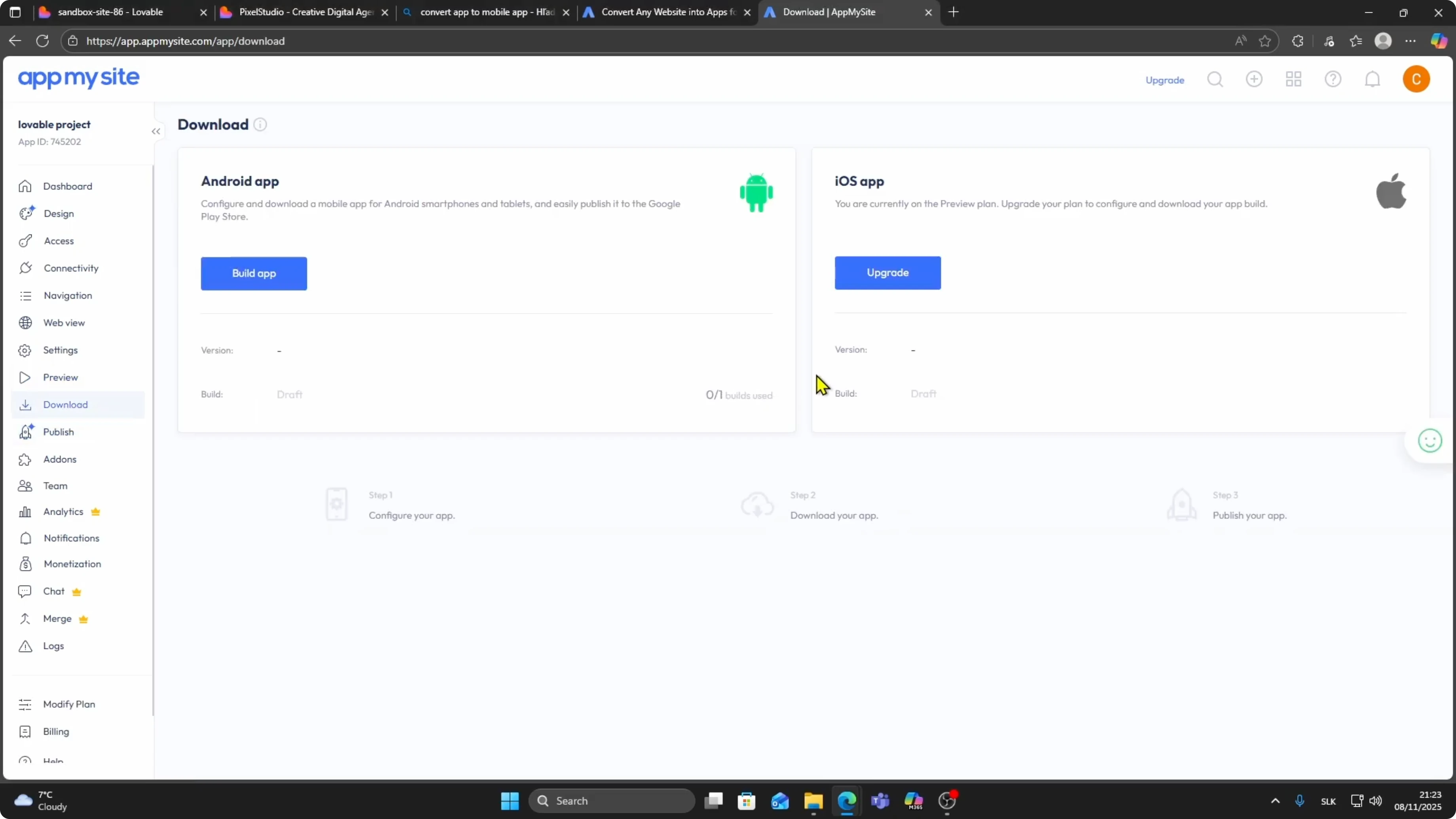The height and width of the screenshot is (819, 1456).
Task: Click the Upgrade button in iOS card
Action: [x=887, y=273]
